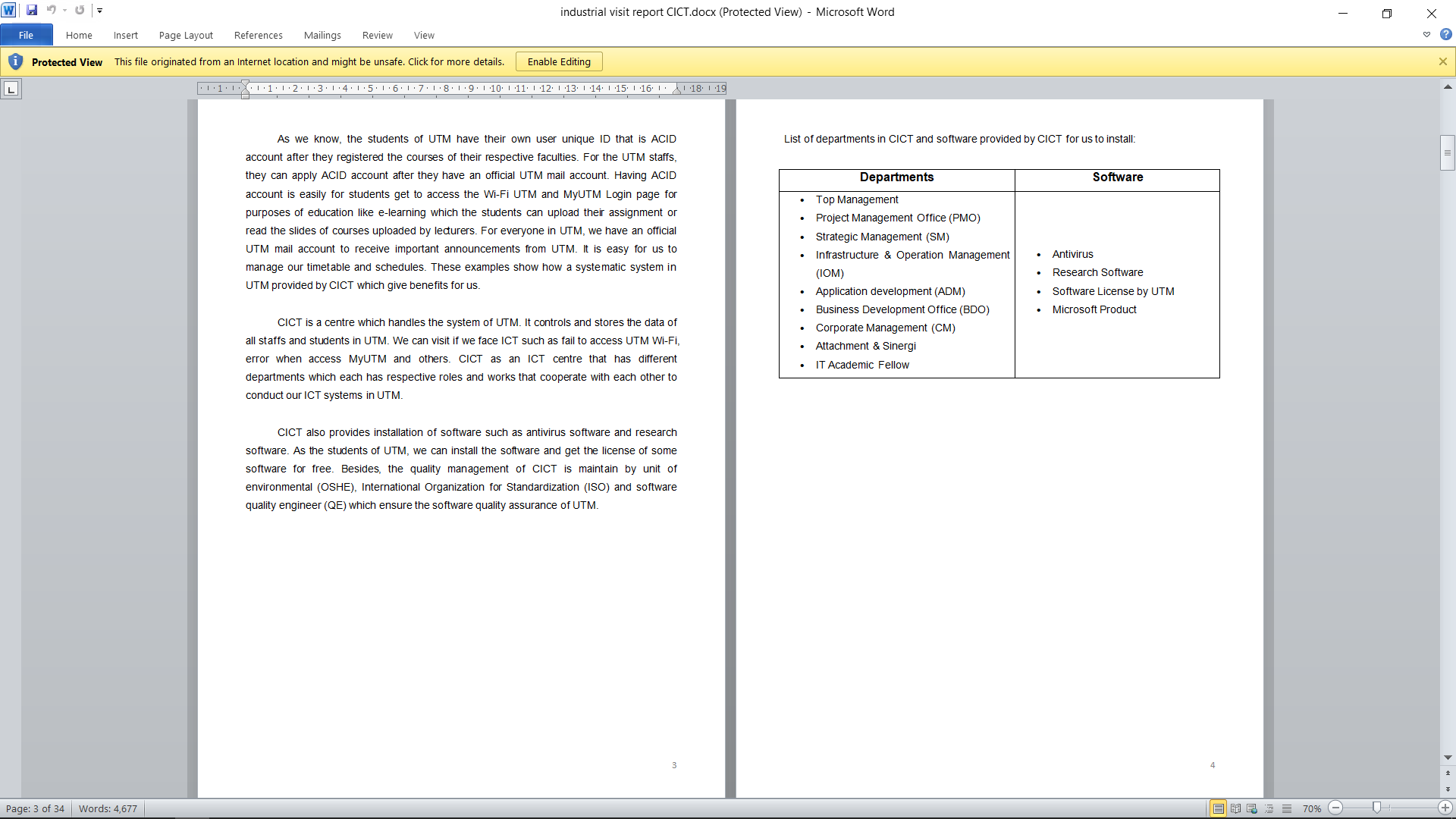Screen dimensions: 1456x819
Task: Click the zoom in plus button
Action: pyautogui.click(x=1445, y=808)
